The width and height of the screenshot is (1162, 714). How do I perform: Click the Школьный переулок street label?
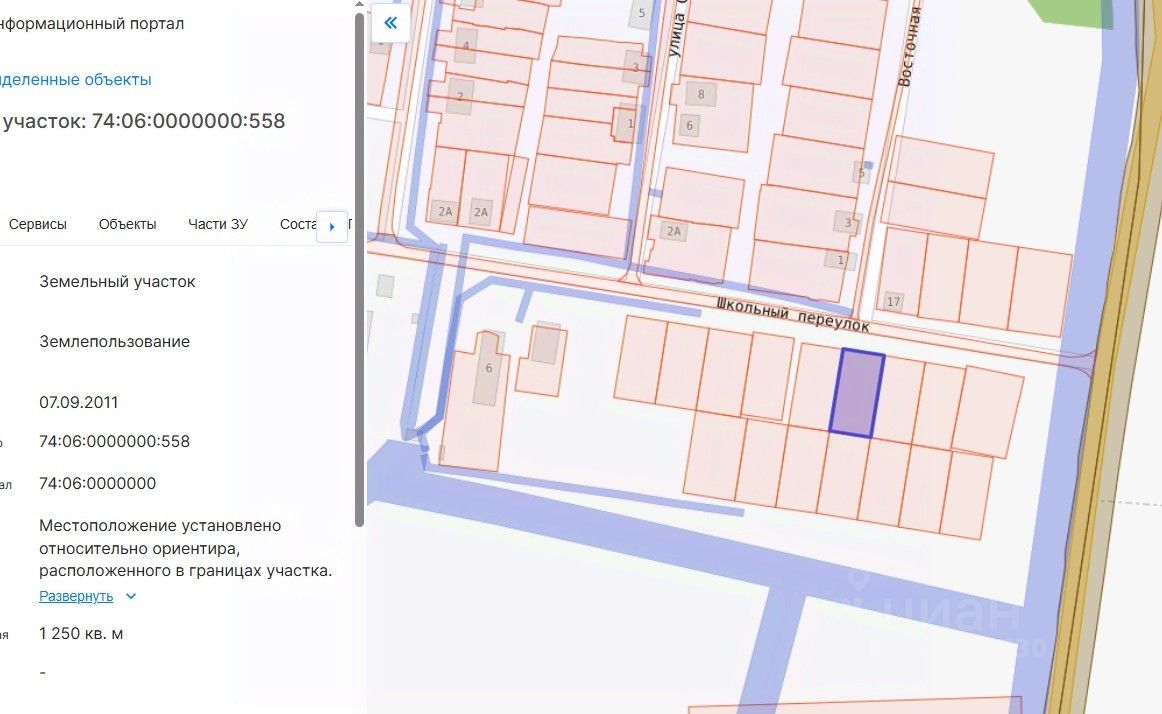(792, 314)
